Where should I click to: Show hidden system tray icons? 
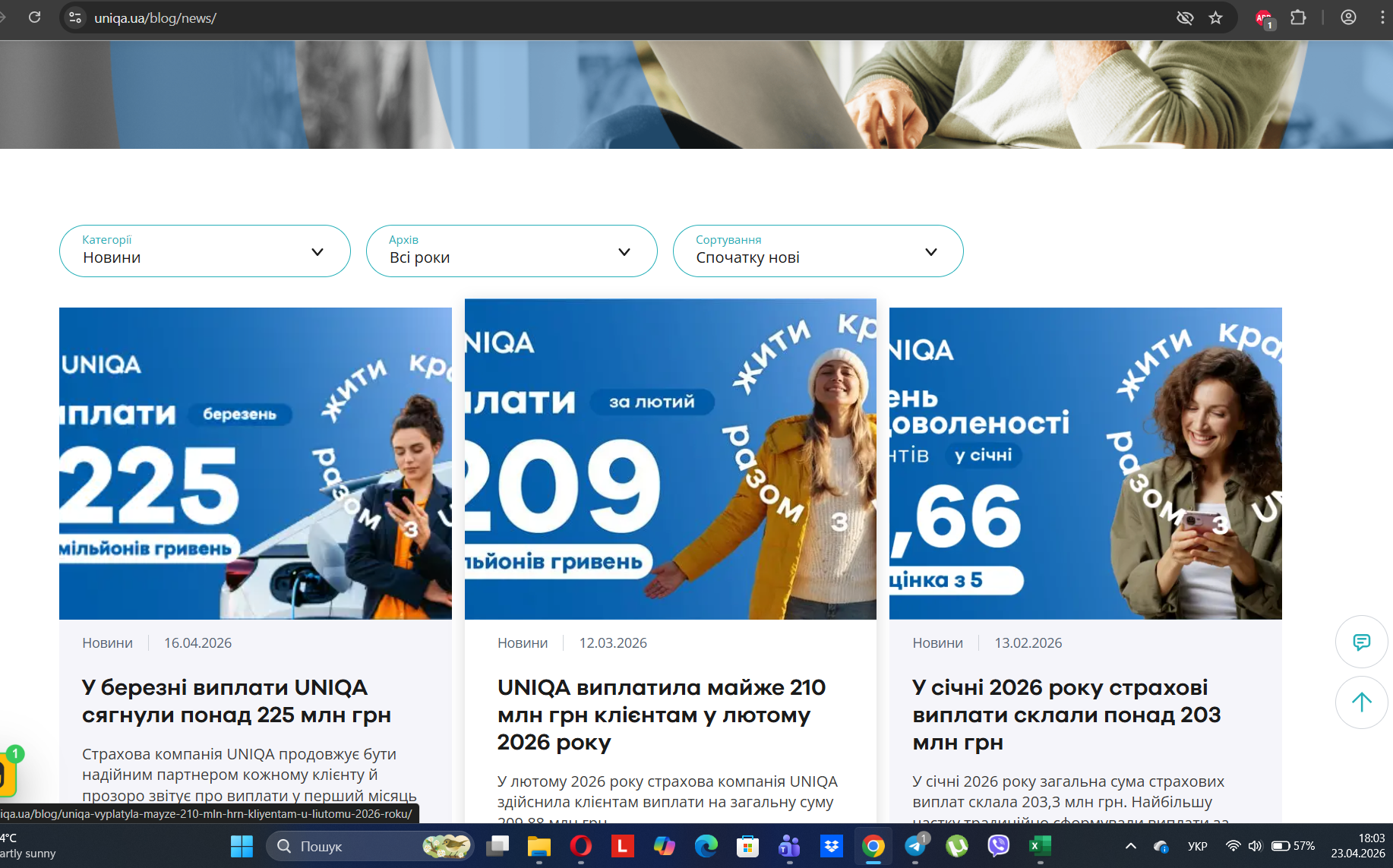click(x=1131, y=846)
